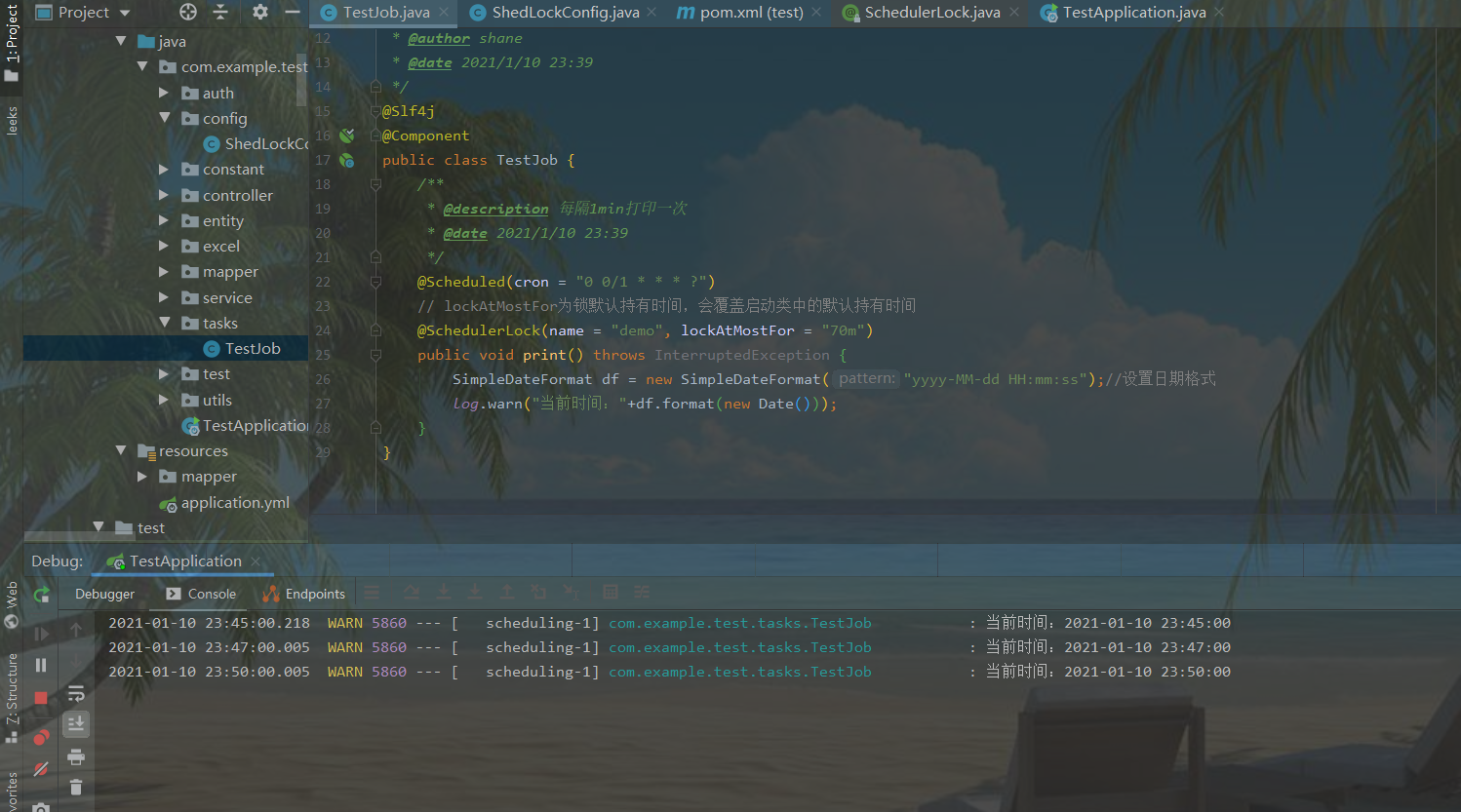The height and width of the screenshot is (812, 1461).
Task: Click Step Into debugger icon
Action: tap(444, 592)
